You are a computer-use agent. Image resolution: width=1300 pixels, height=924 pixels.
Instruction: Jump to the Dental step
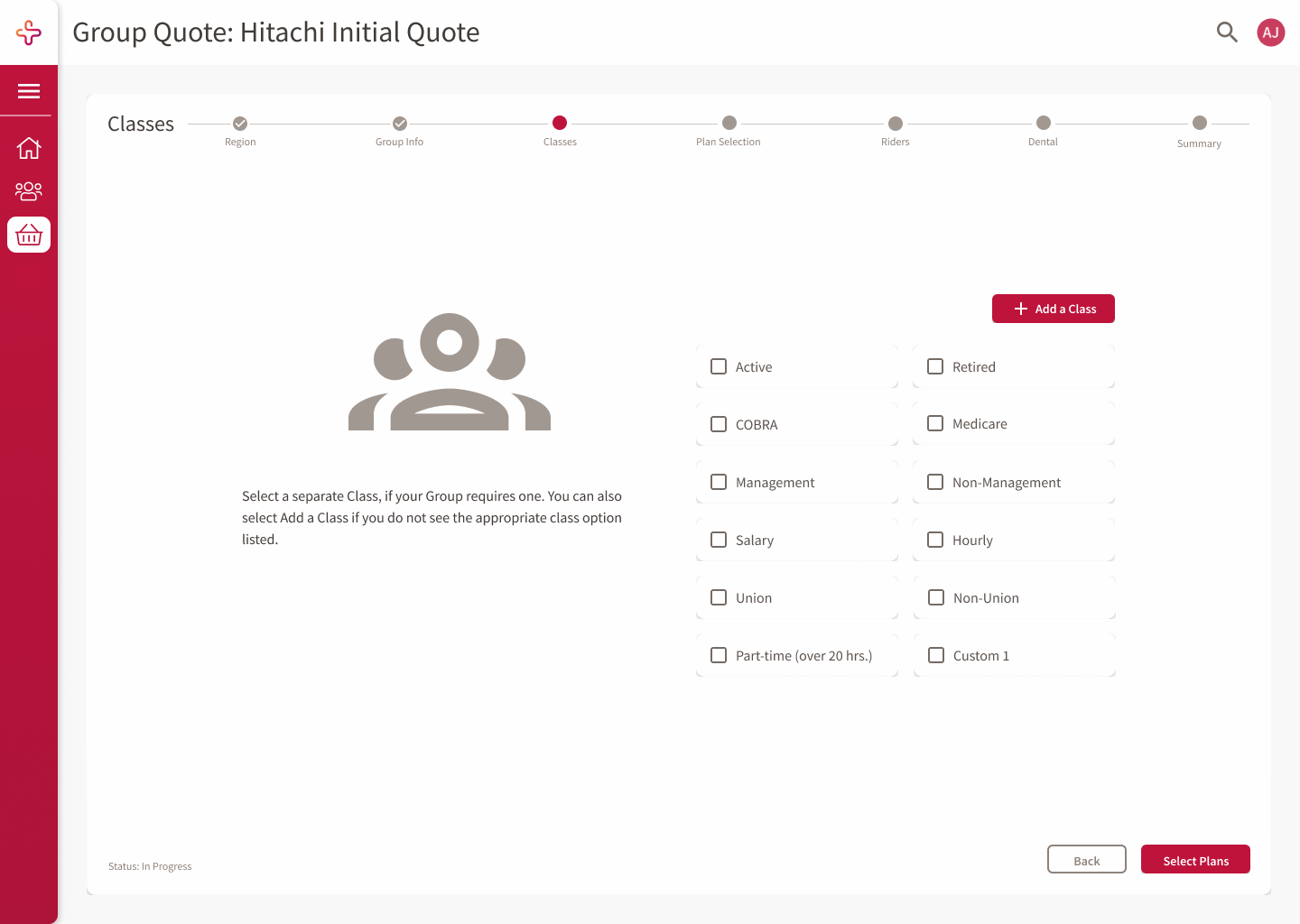tap(1044, 123)
